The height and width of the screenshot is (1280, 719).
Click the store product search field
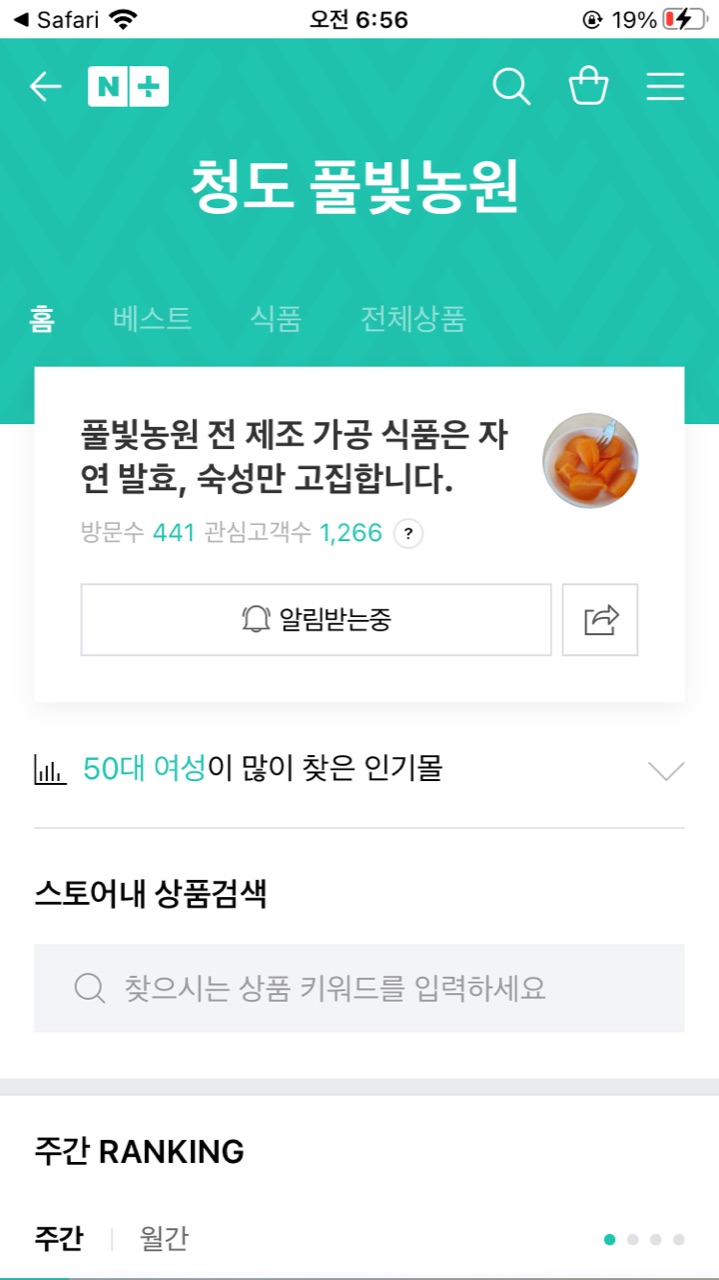(x=359, y=988)
